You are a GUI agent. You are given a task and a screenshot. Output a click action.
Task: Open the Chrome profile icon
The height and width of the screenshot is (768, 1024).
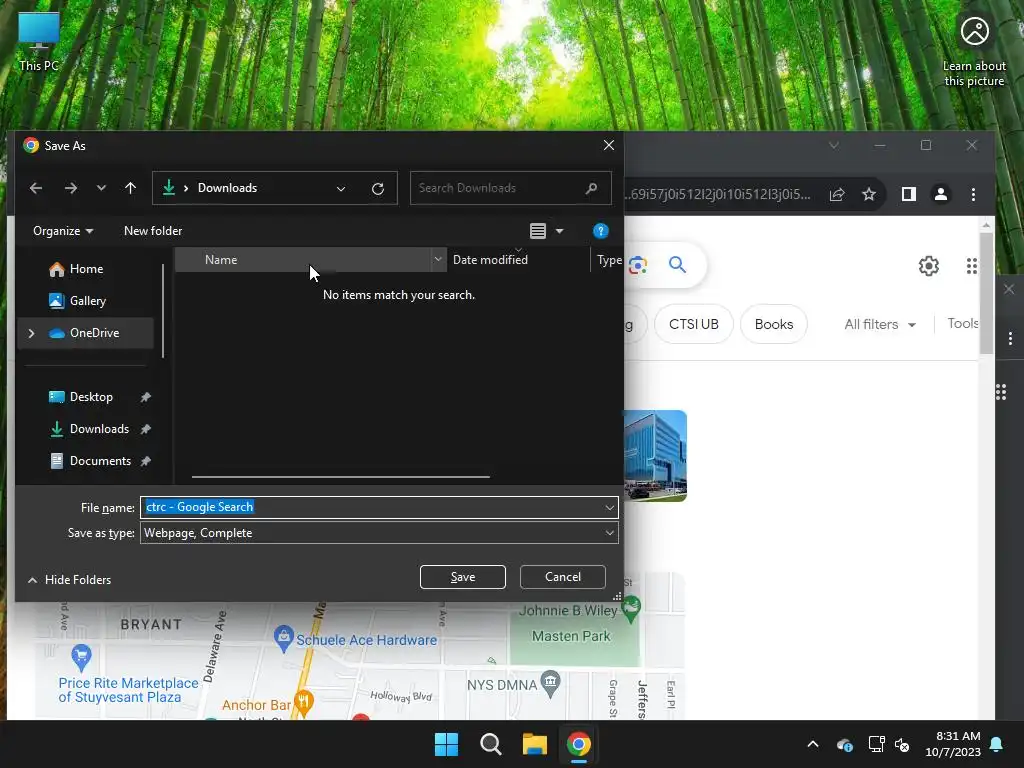coord(940,194)
